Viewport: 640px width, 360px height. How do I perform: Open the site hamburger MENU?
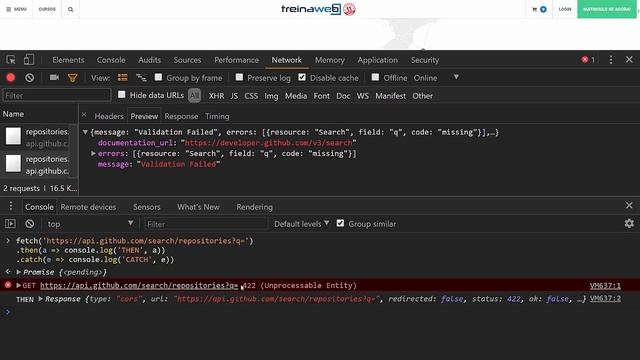[16, 9]
